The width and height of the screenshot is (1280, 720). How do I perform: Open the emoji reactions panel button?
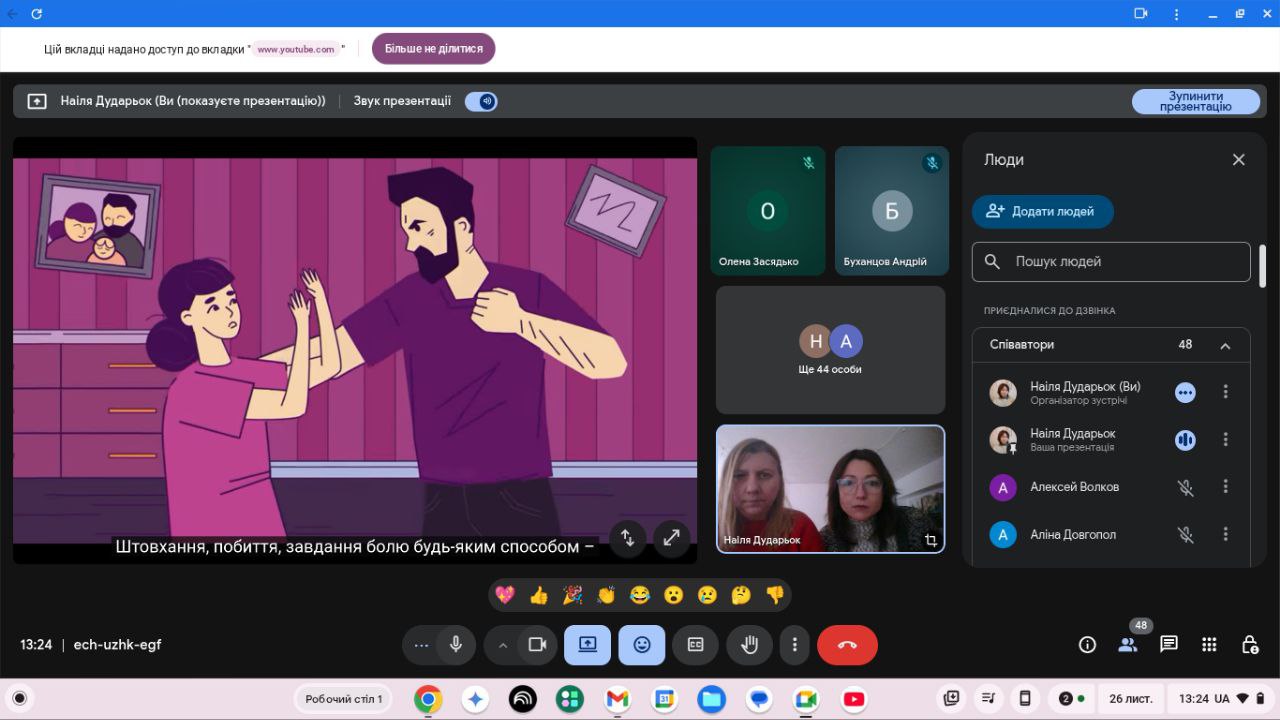click(642, 645)
